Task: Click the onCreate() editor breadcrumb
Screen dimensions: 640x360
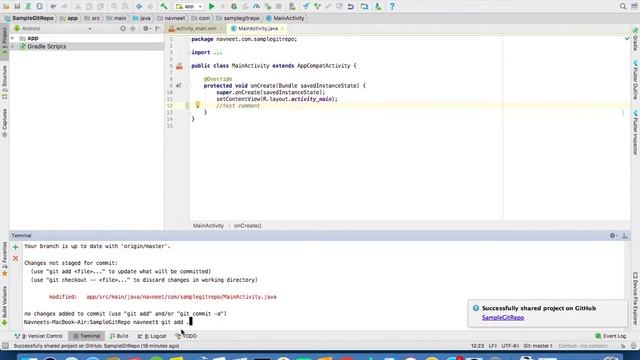Action: (x=248, y=225)
